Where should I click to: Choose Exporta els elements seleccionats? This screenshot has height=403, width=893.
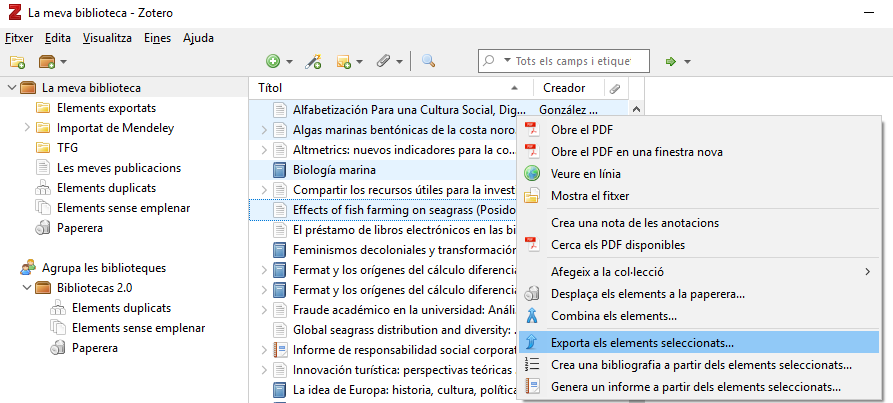699,343
